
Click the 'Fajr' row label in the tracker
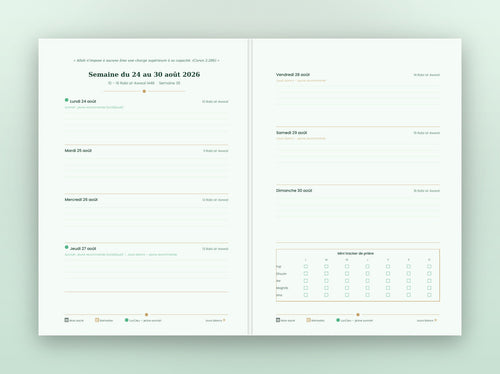tap(279, 267)
